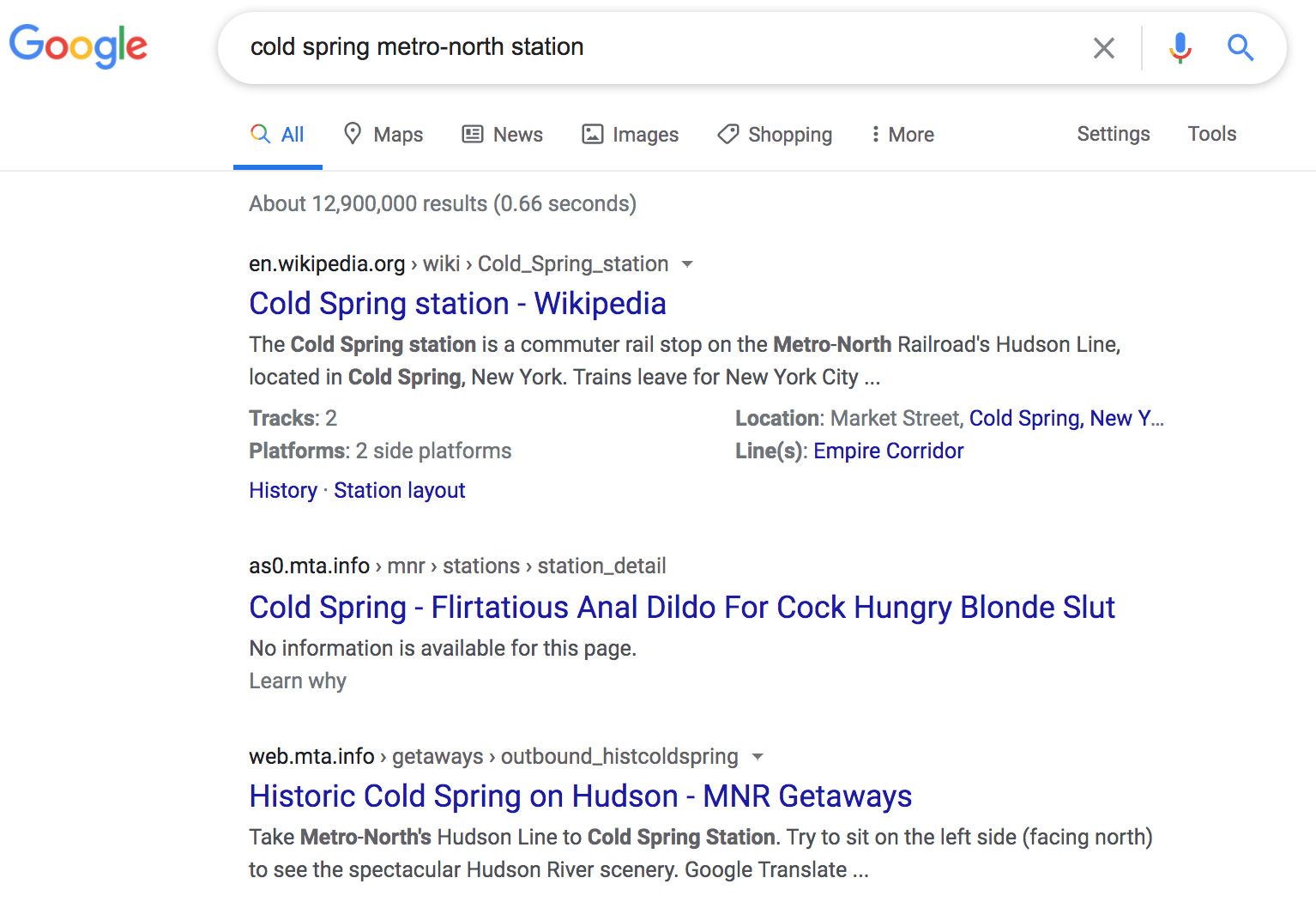Click the web.mta.info breadcrumb URL
This screenshot has width=1316, height=908.
[493, 756]
